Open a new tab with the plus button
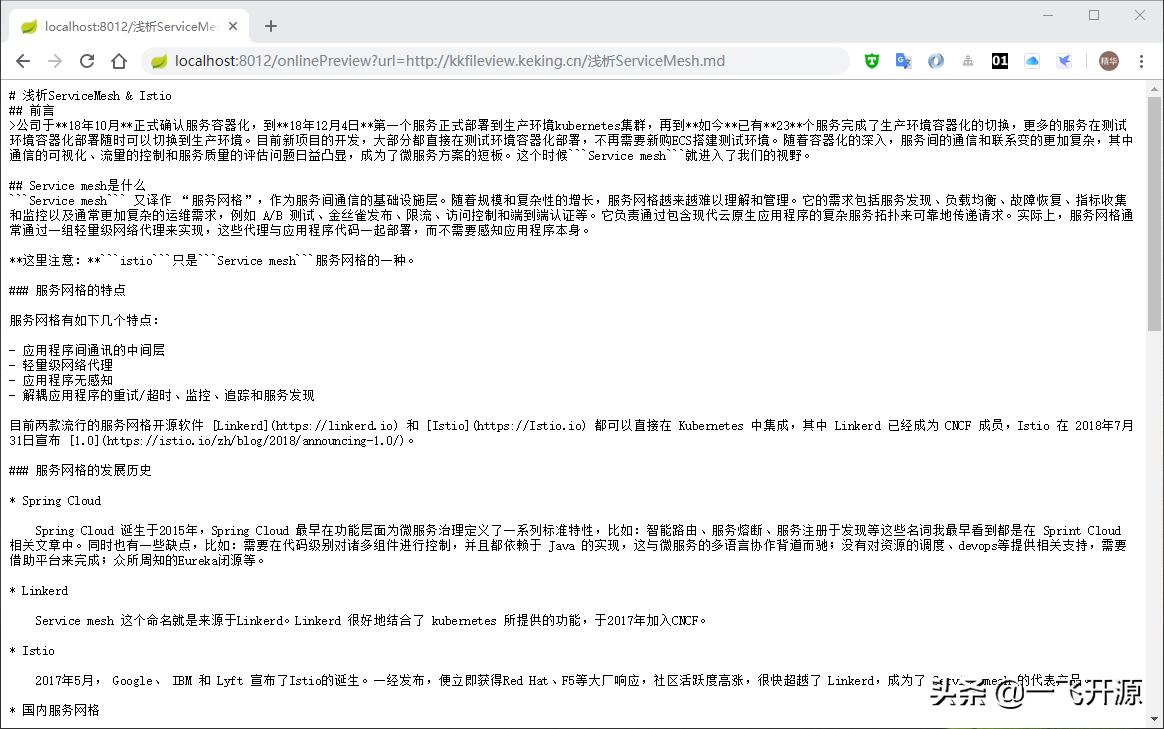This screenshot has width=1164, height=729. [x=270, y=26]
